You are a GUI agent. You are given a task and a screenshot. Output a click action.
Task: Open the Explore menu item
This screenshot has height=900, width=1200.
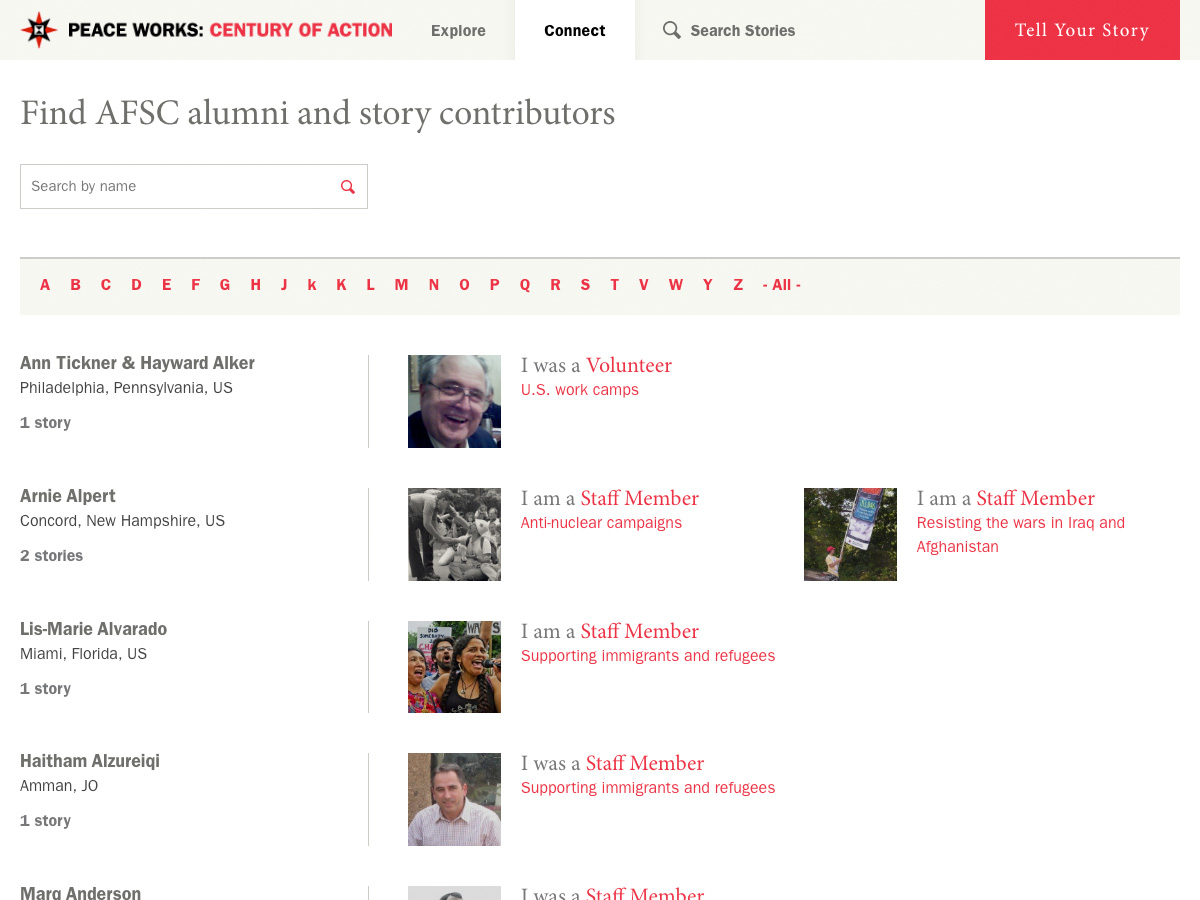coord(458,31)
